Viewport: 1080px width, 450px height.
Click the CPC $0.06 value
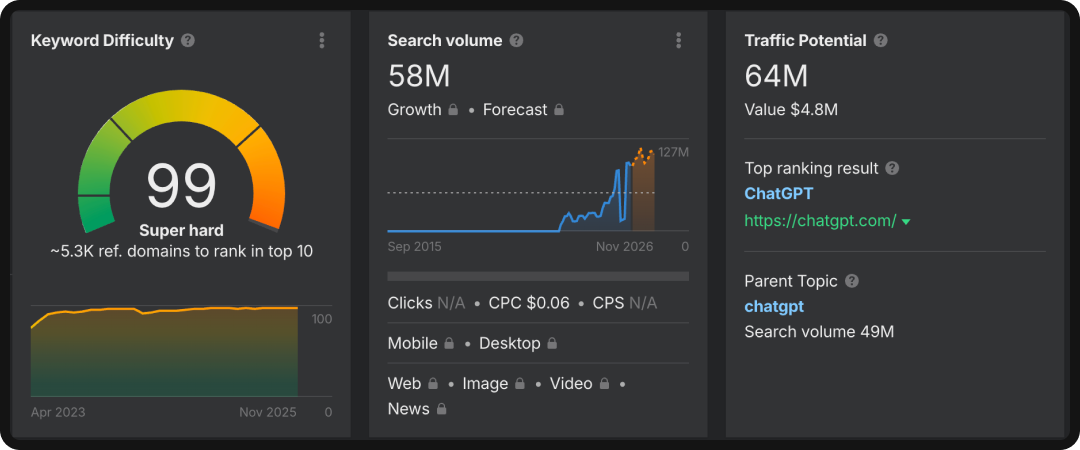[x=529, y=303]
